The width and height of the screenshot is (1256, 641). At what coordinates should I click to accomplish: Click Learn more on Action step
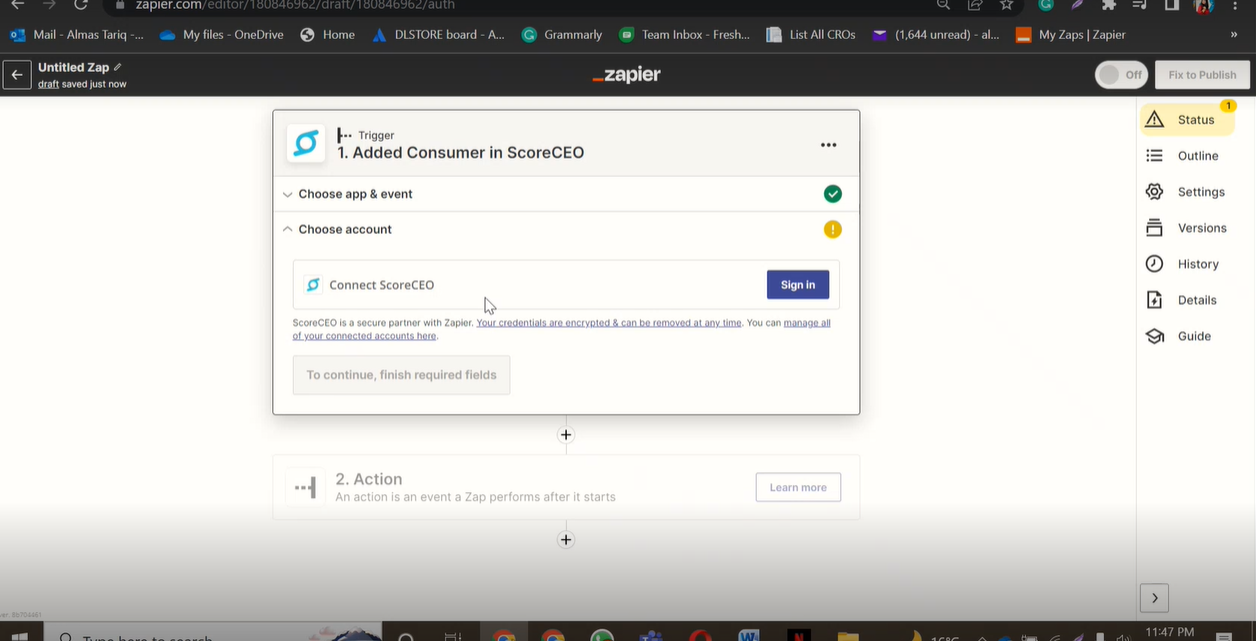[x=798, y=487]
